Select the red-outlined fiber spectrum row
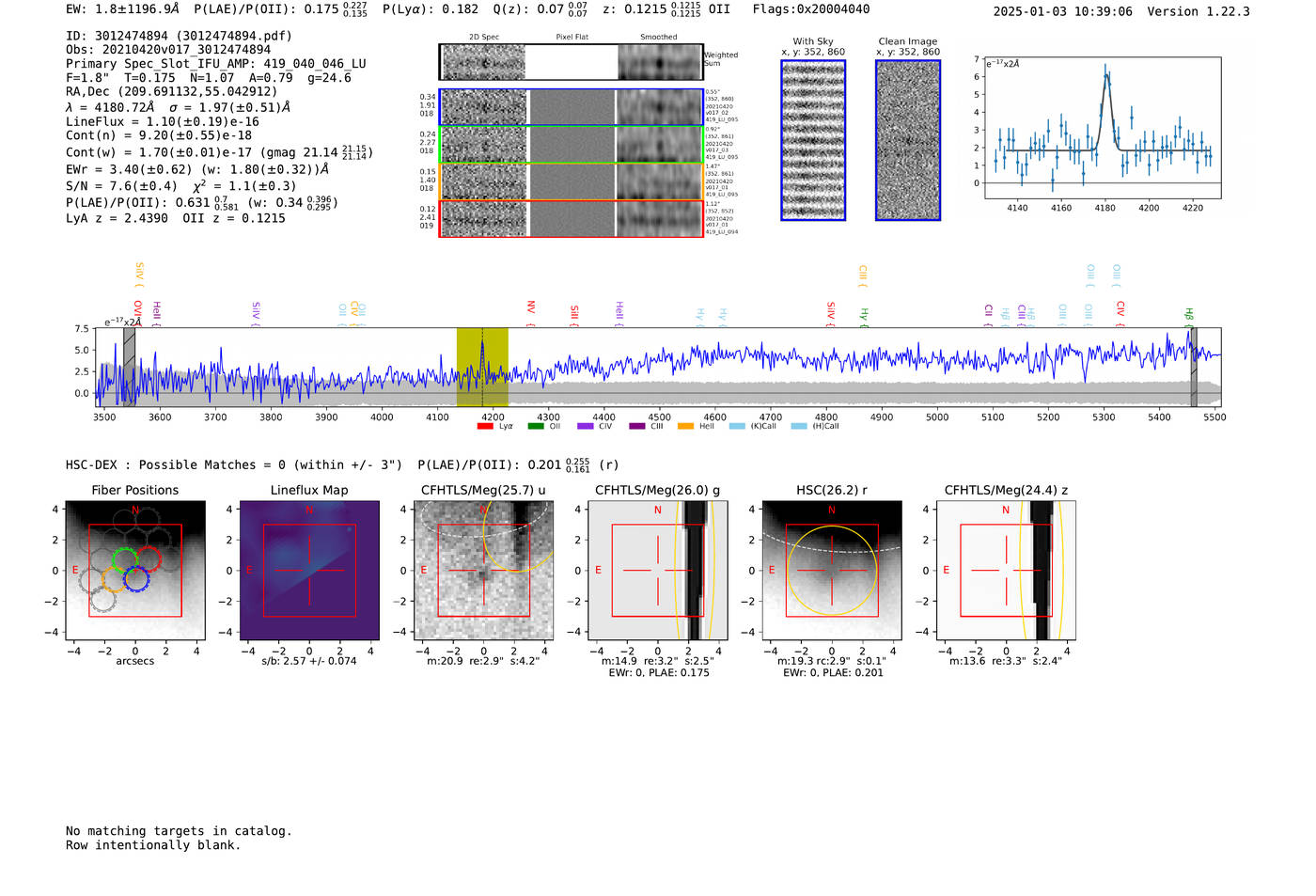1316x896 pixels. click(x=572, y=218)
